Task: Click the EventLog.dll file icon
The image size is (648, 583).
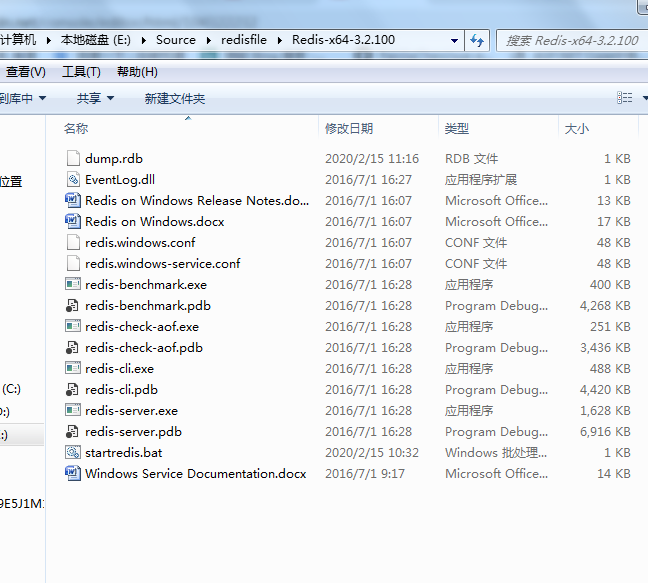Action: click(73, 179)
